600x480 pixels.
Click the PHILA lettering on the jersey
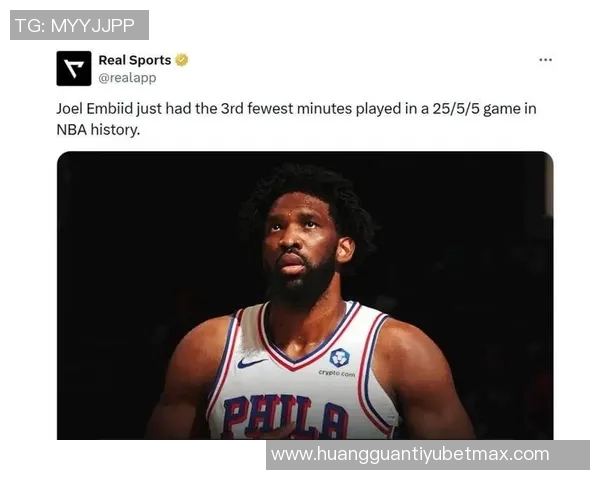pyautogui.click(x=286, y=417)
